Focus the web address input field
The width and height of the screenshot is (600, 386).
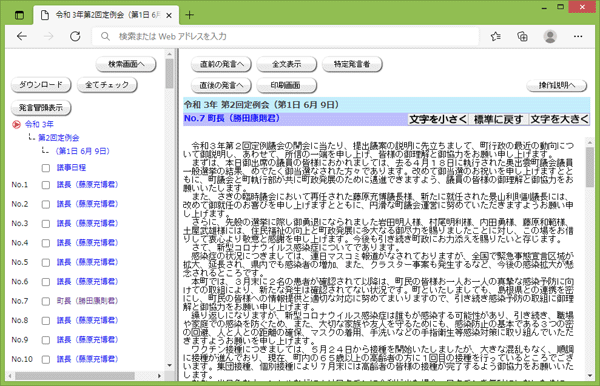point(285,36)
